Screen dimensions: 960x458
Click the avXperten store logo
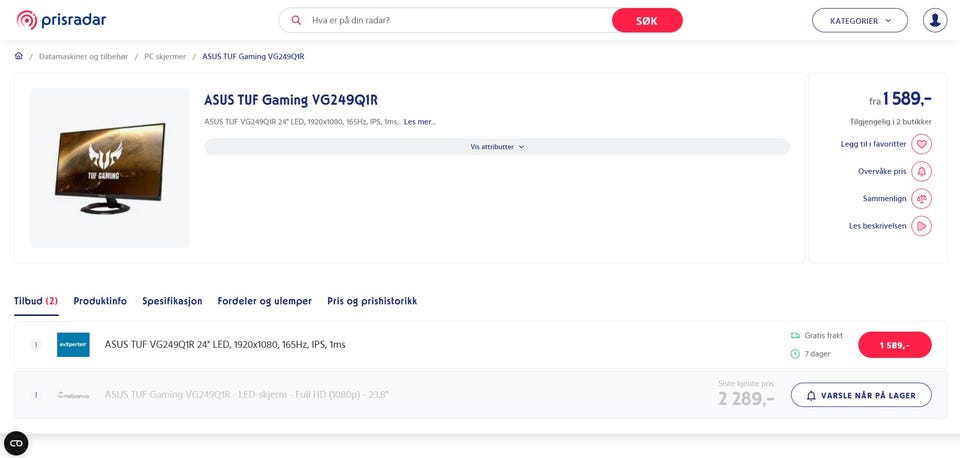click(73, 345)
